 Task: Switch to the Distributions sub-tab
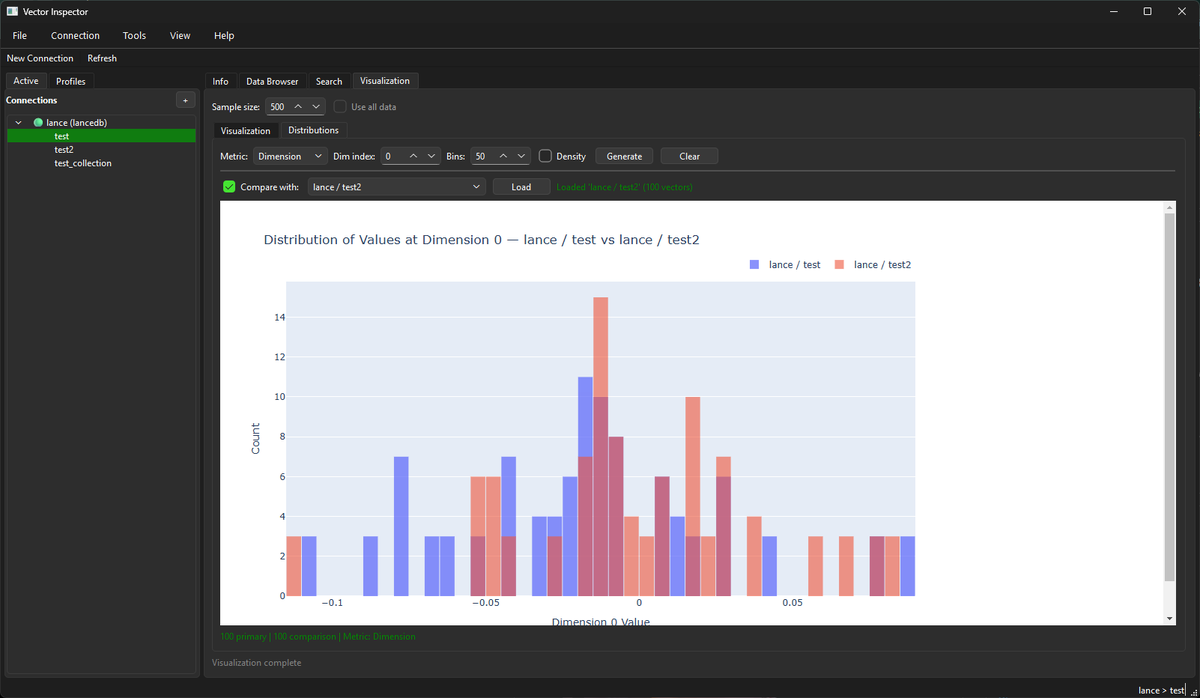click(314, 130)
